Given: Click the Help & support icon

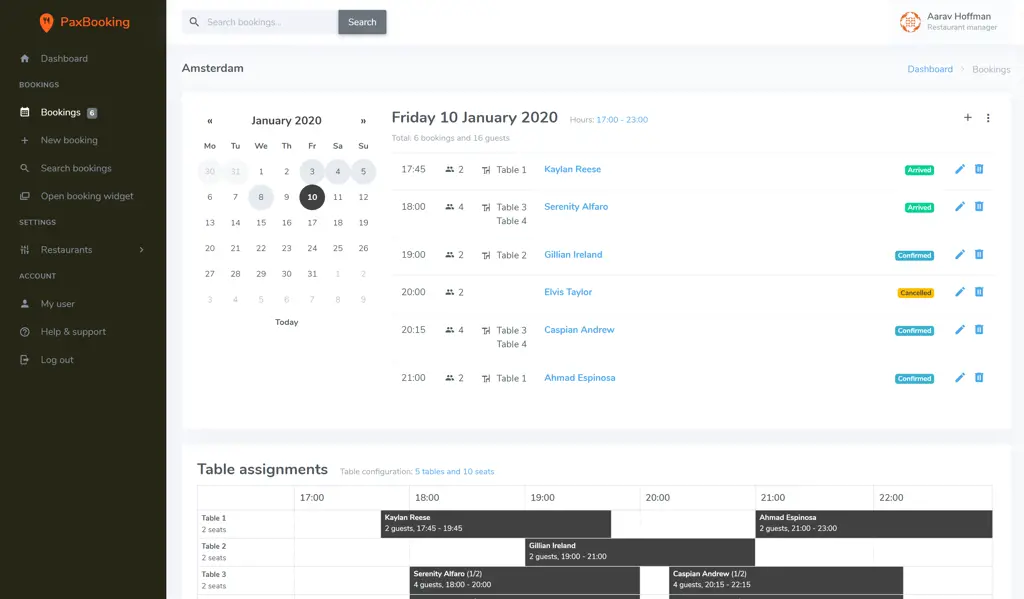Looking at the screenshot, I should pyautogui.click(x=24, y=331).
